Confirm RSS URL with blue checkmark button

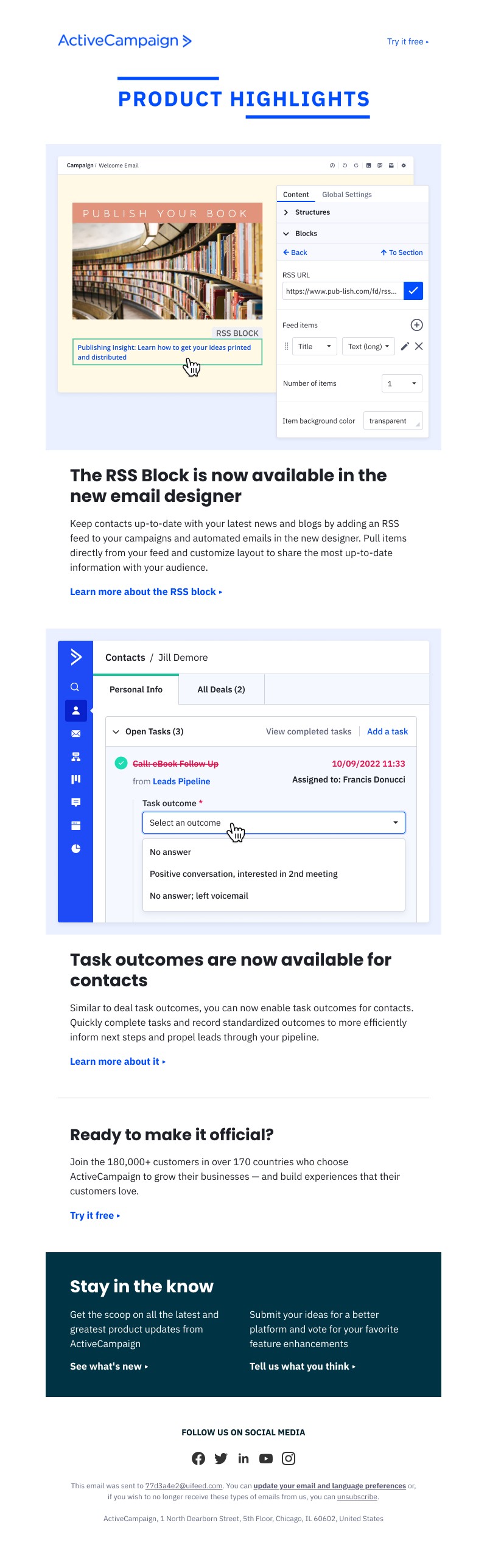tap(413, 291)
